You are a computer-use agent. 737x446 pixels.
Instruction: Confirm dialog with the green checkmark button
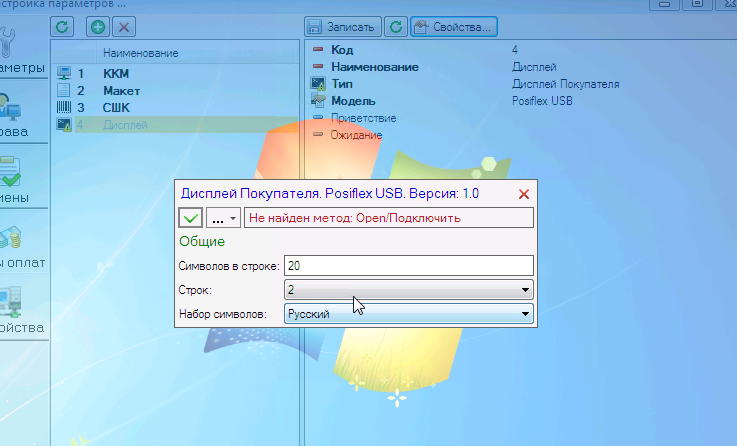coord(190,218)
